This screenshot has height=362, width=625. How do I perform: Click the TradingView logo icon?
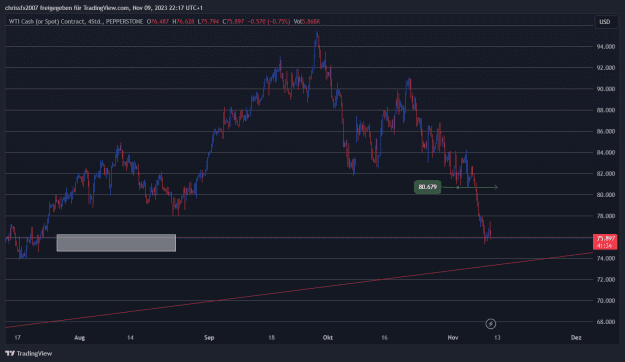click(10, 354)
